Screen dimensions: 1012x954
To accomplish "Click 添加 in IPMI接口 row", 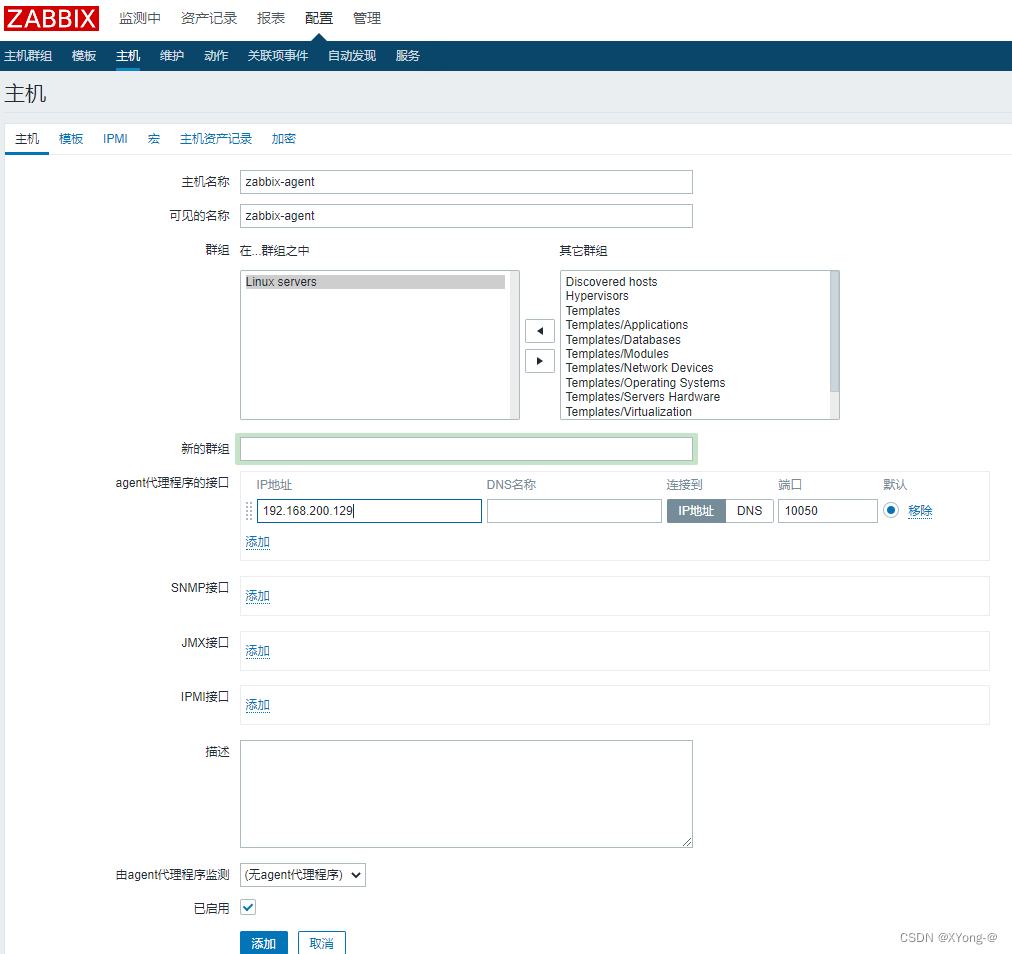I will click(258, 705).
